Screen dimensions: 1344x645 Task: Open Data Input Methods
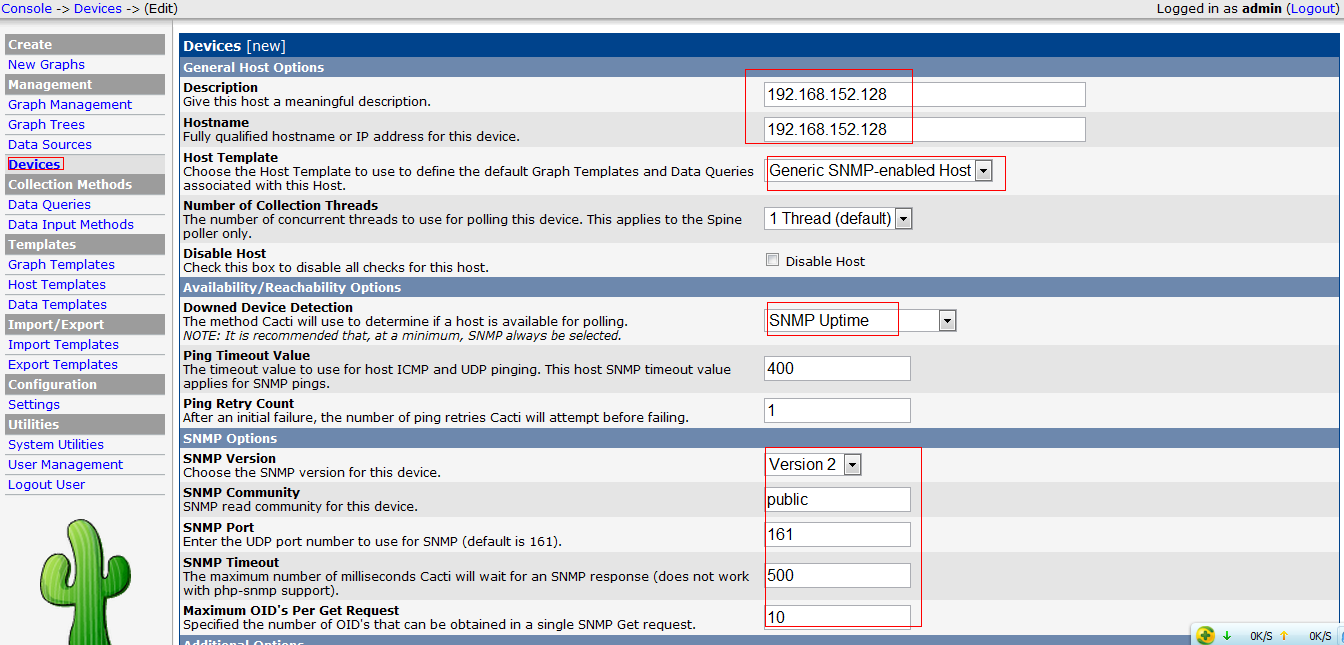tap(71, 225)
